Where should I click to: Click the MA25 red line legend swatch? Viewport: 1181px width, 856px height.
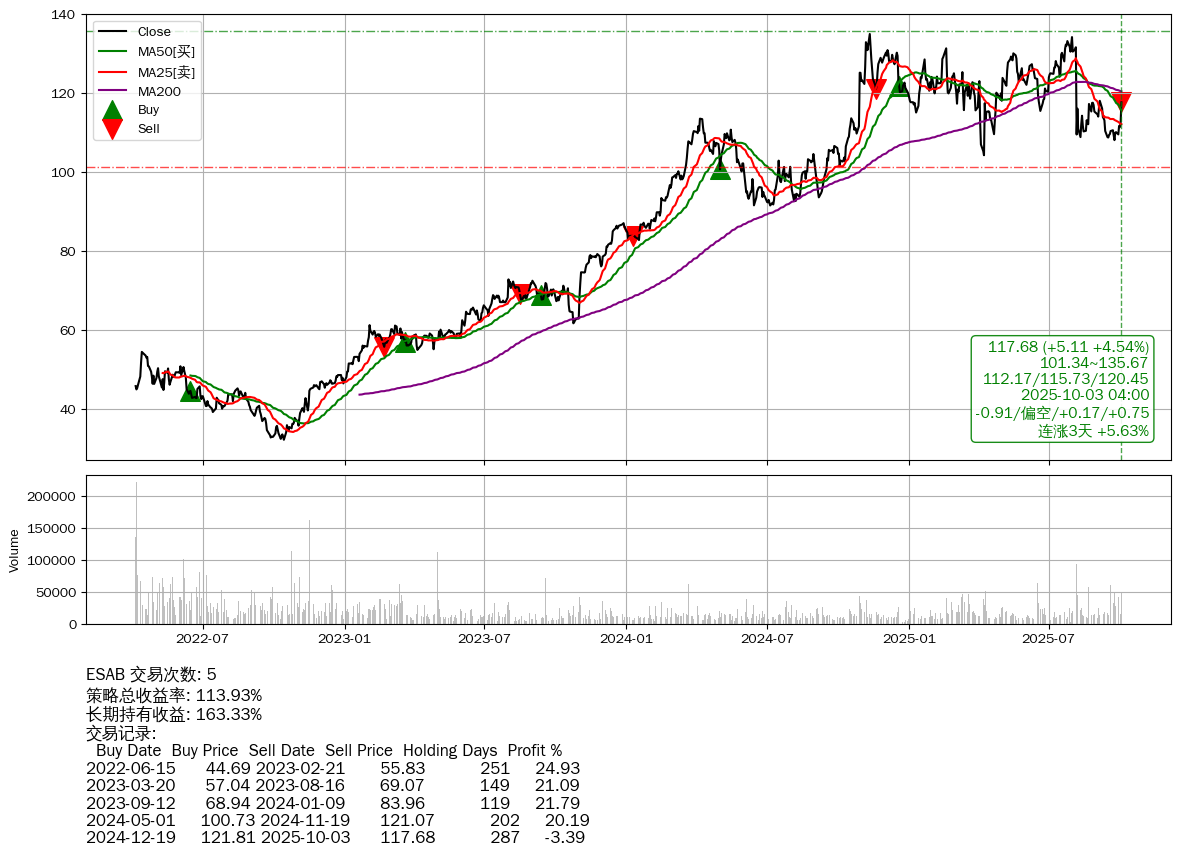click(112, 72)
